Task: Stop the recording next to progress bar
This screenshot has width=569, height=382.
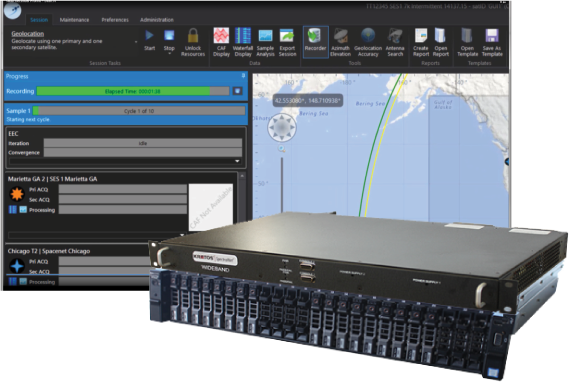Action: click(237, 91)
